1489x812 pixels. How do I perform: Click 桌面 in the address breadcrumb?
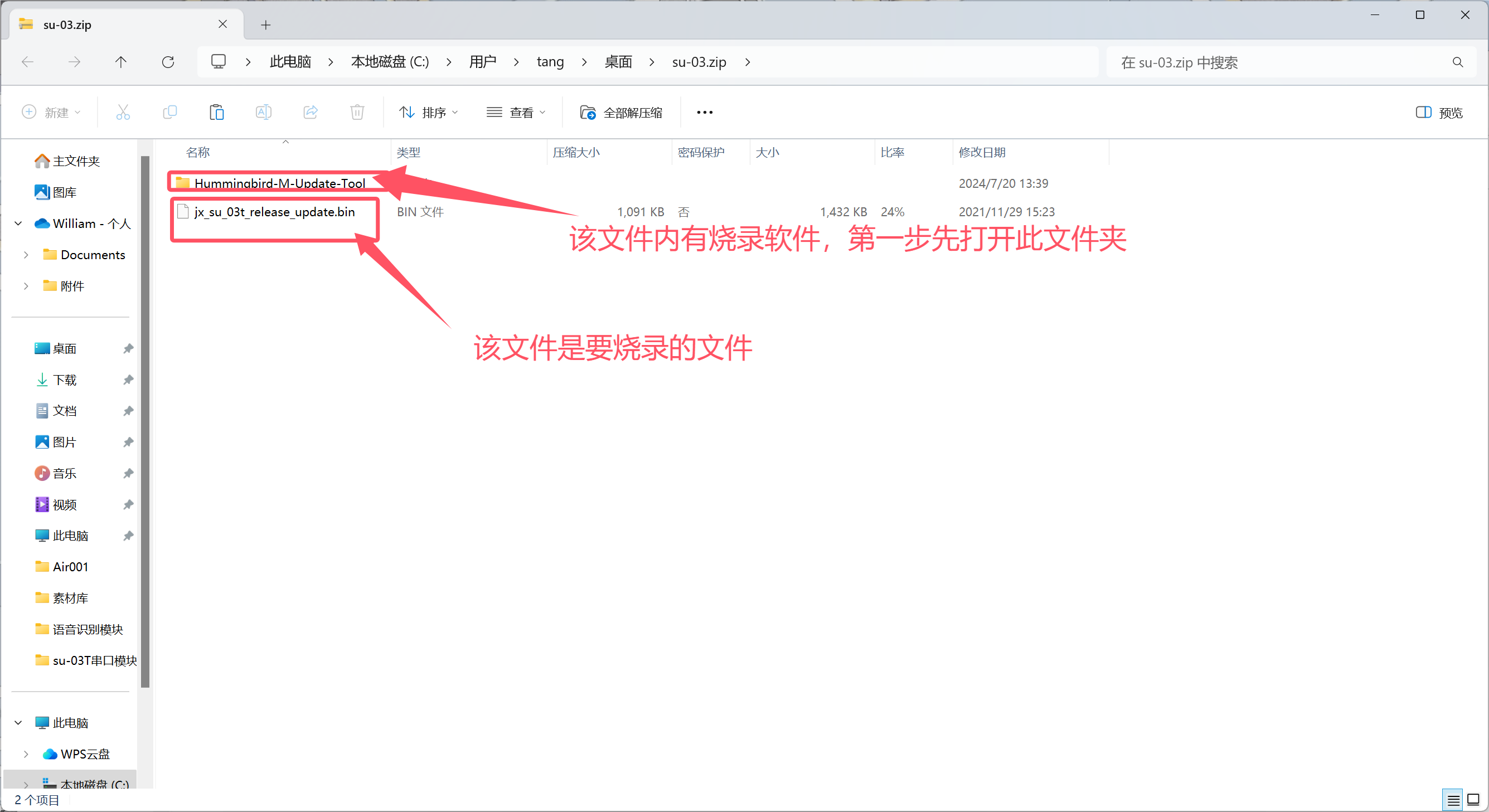pyautogui.click(x=618, y=62)
